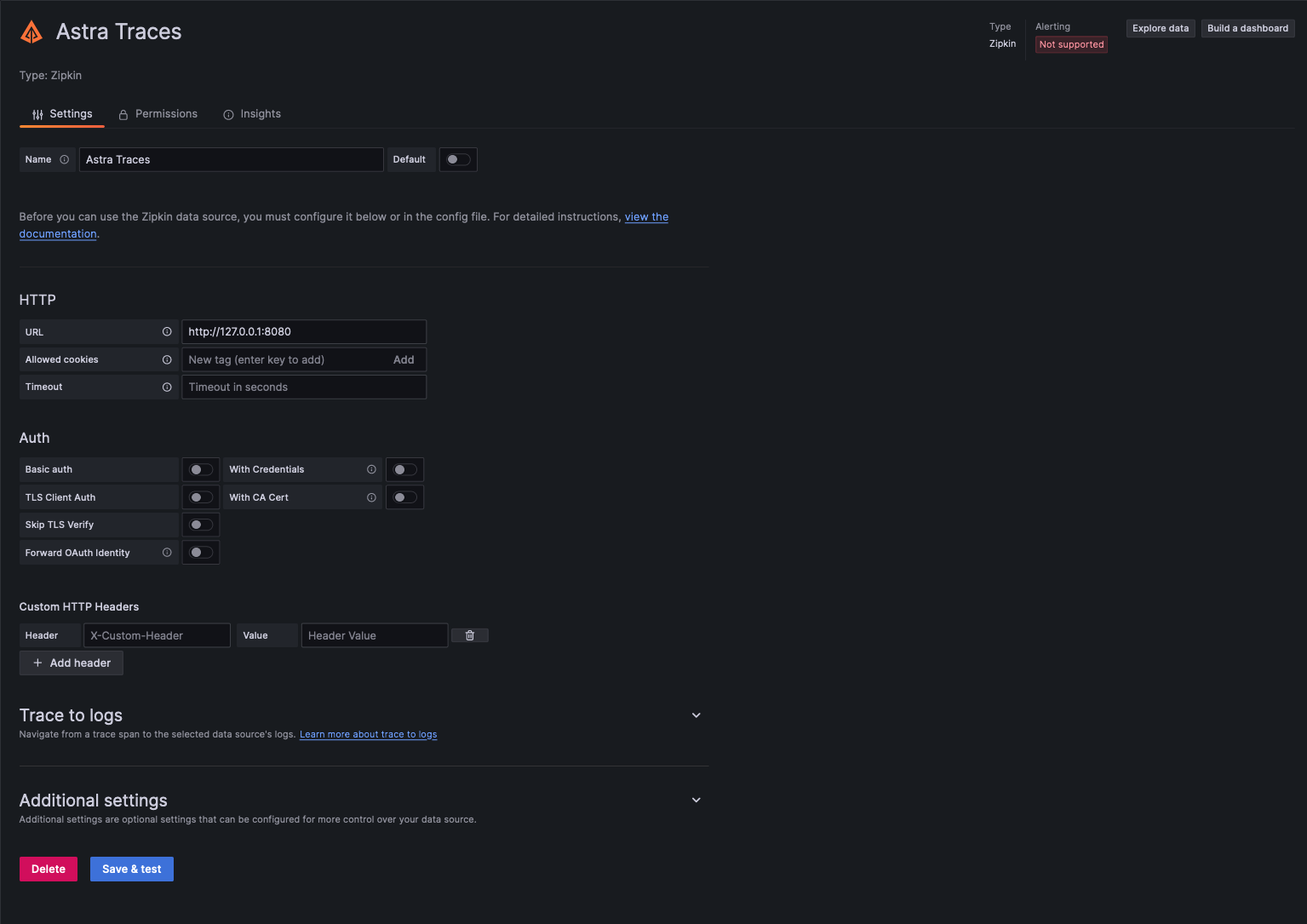Turn on TLS Client Auth
The image size is (1307, 924).
tap(201, 497)
